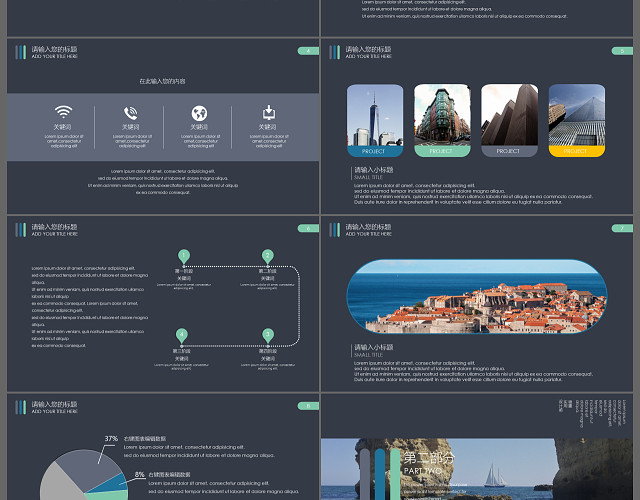The image size is (640, 500).
Task: Click the 'PART TWO' heading text
Action: point(423,471)
